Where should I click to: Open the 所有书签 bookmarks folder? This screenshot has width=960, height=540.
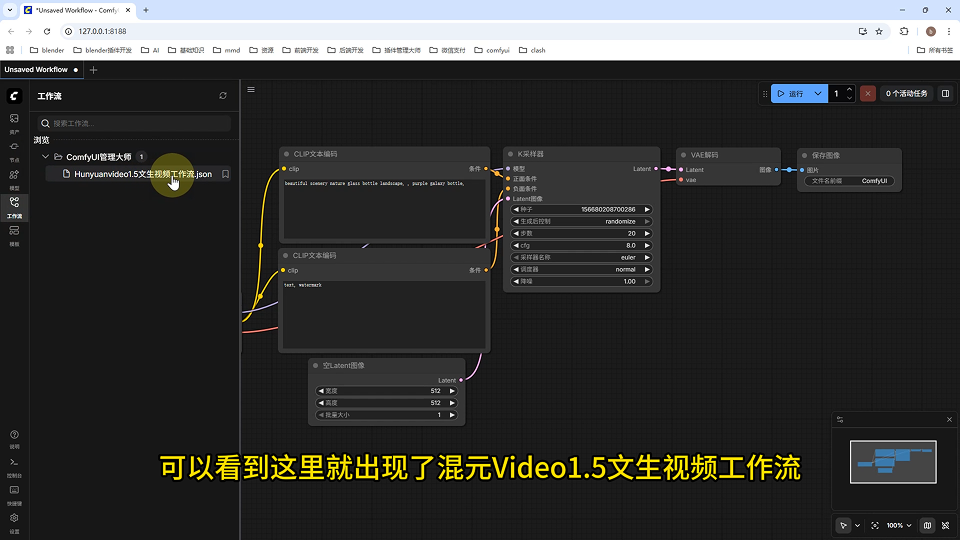[x=934, y=50]
